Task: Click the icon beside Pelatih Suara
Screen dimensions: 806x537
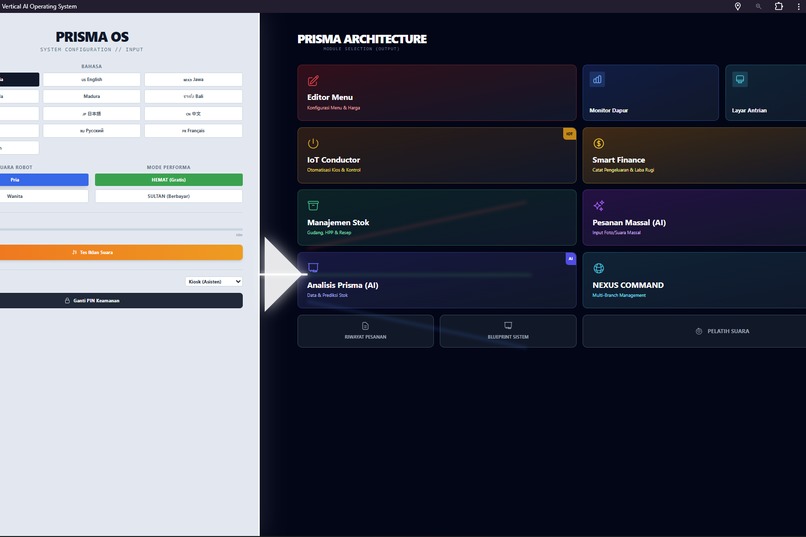Action: tap(699, 331)
